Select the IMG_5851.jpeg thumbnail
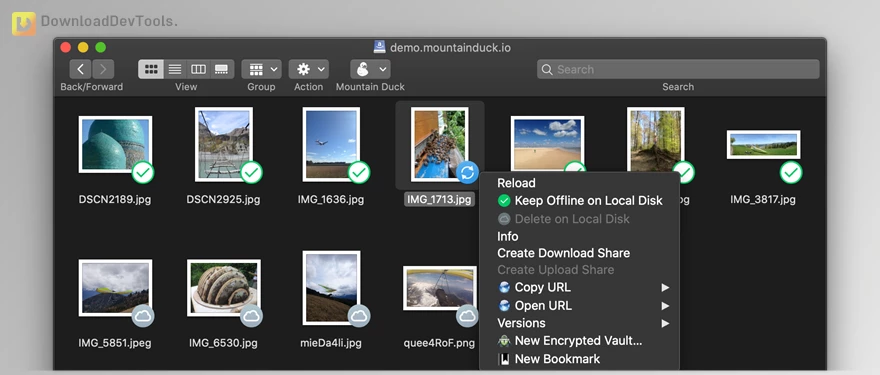880x375 pixels. (x=115, y=288)
